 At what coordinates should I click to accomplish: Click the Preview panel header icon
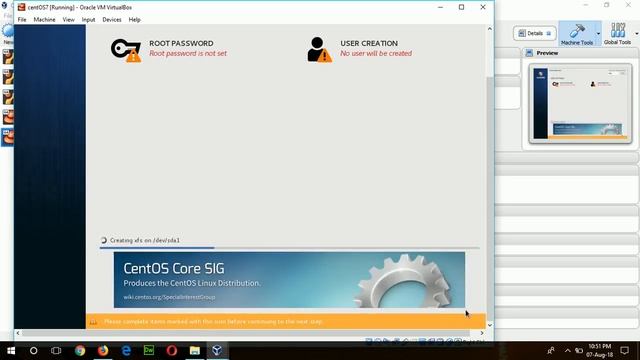pos(529,53)
